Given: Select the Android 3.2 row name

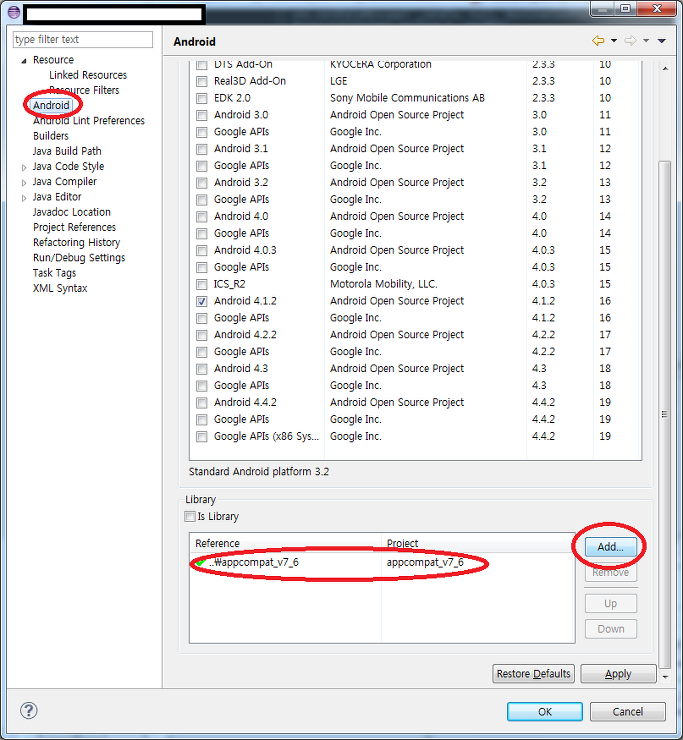Looking at the screenshot, I should 241,183.
